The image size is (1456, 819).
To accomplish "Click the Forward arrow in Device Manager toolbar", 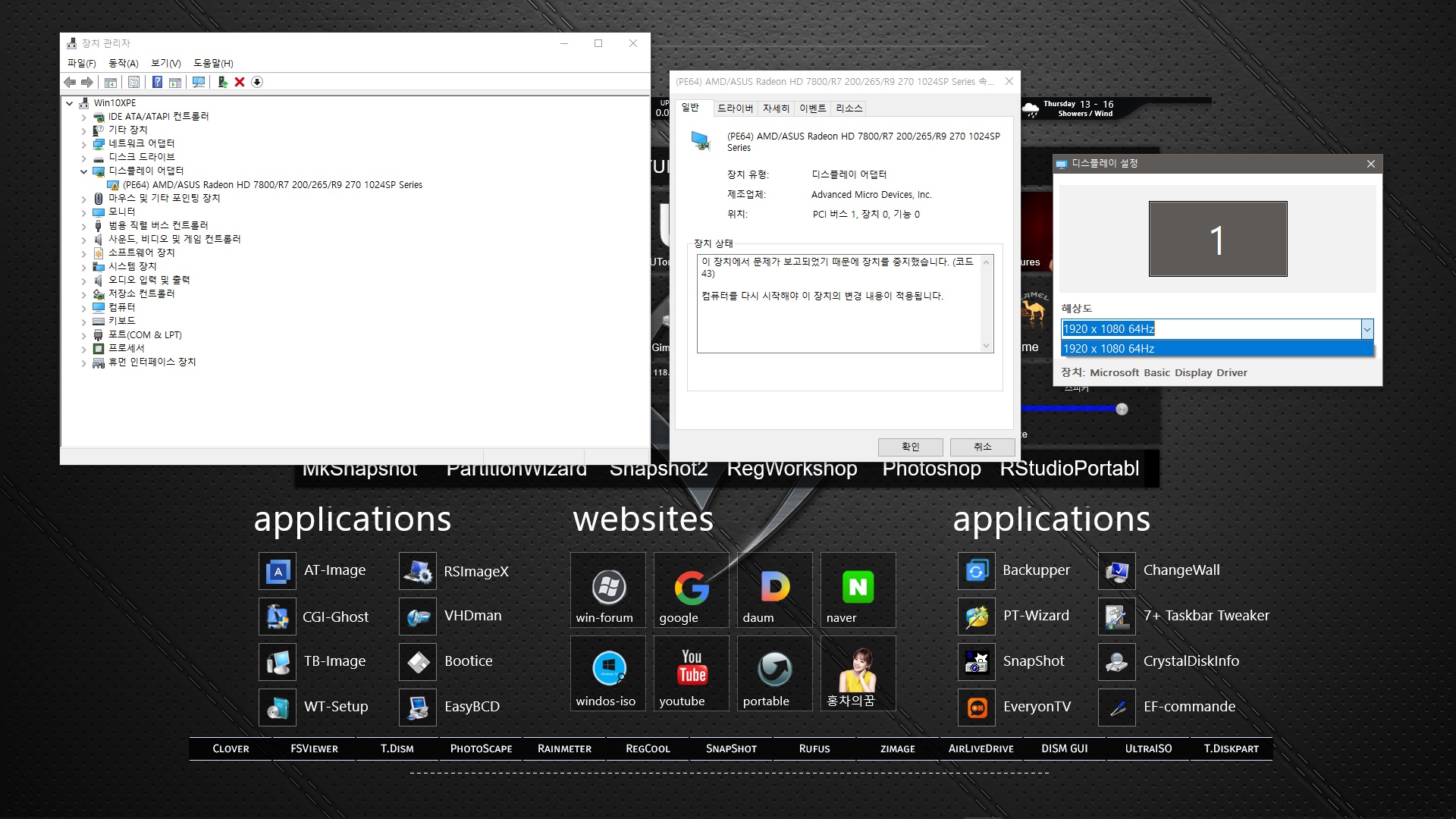I will tap(87, 82).
